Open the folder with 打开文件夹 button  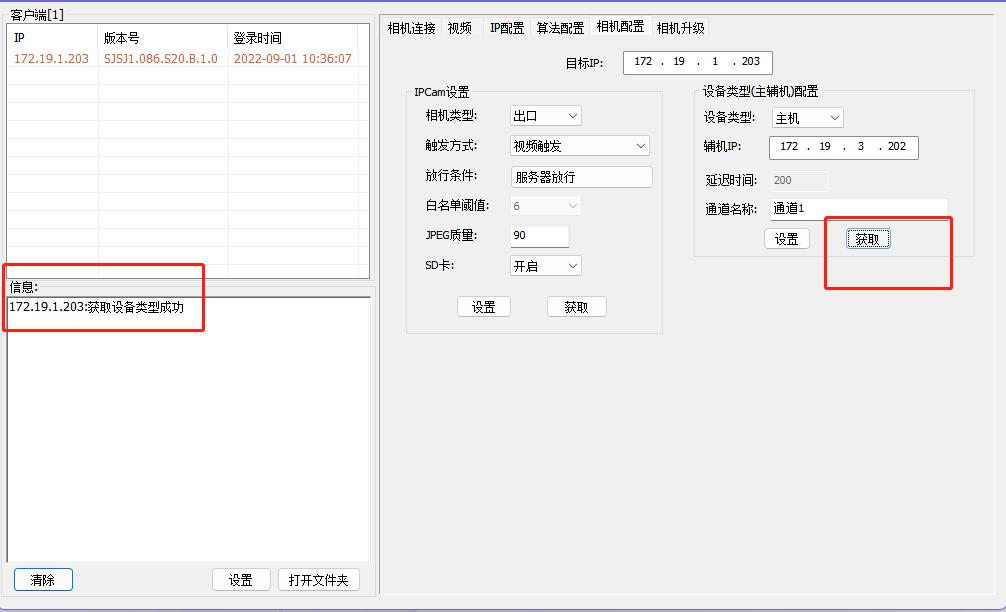(x=318, y=579)
